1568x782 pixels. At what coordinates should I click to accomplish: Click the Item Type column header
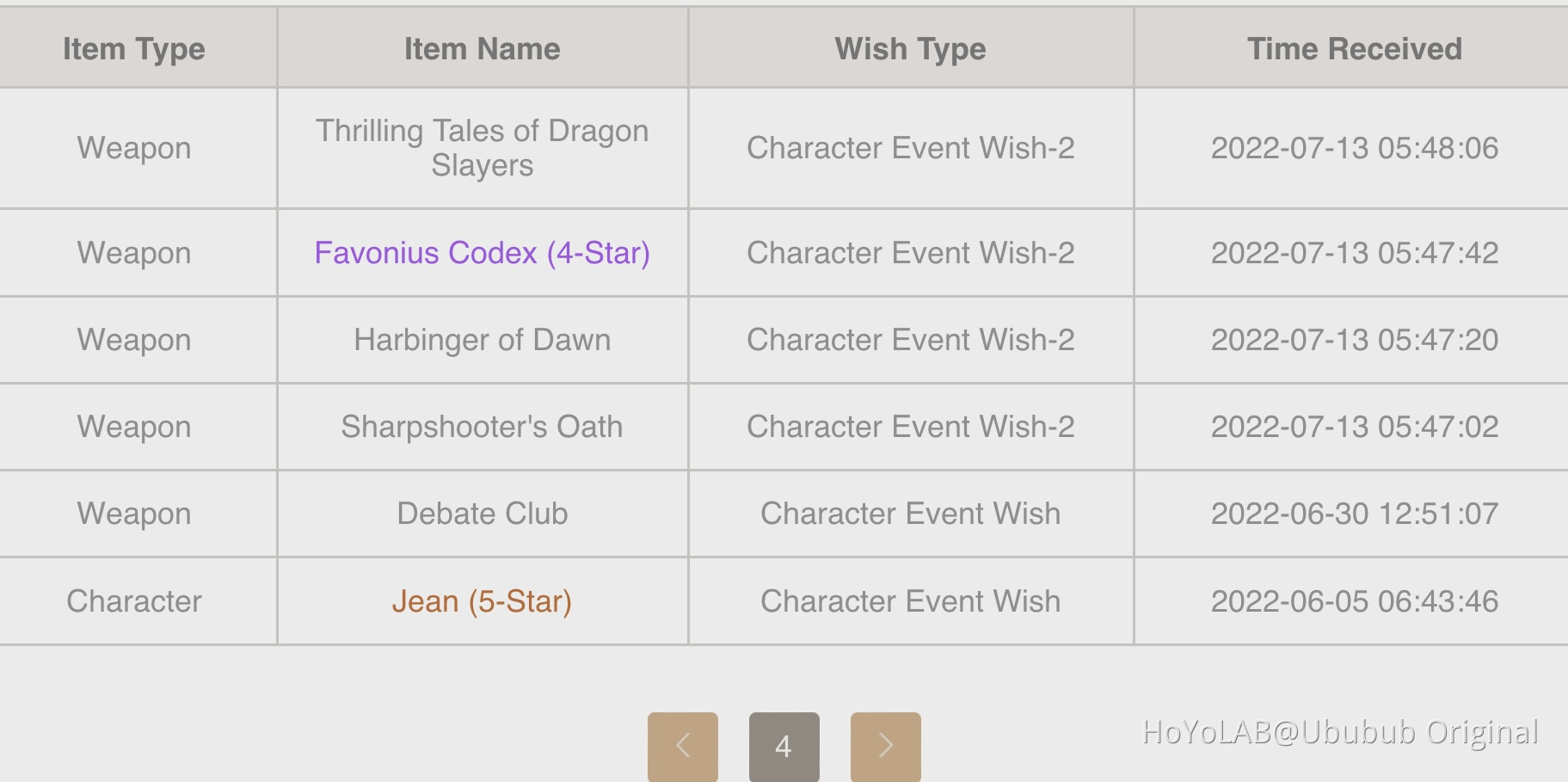pyautogui.click(x=134, y=49)
